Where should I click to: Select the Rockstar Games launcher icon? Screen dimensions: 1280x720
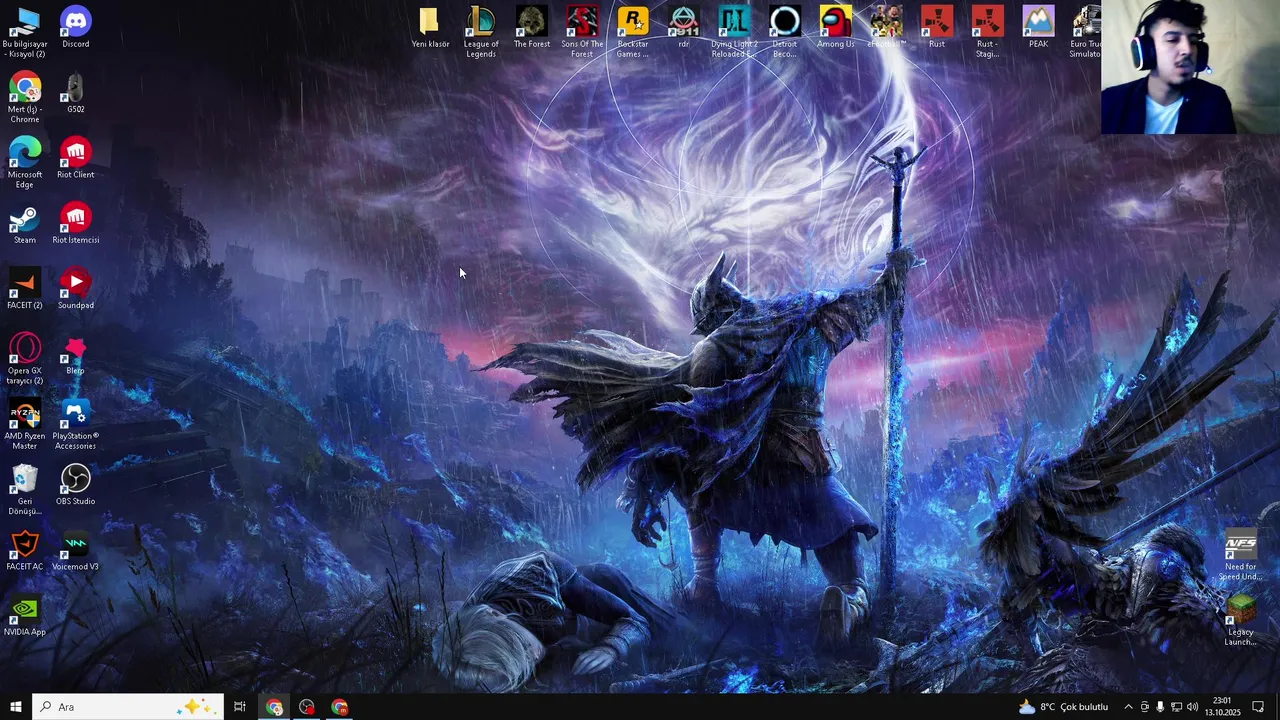click(633, 32)
